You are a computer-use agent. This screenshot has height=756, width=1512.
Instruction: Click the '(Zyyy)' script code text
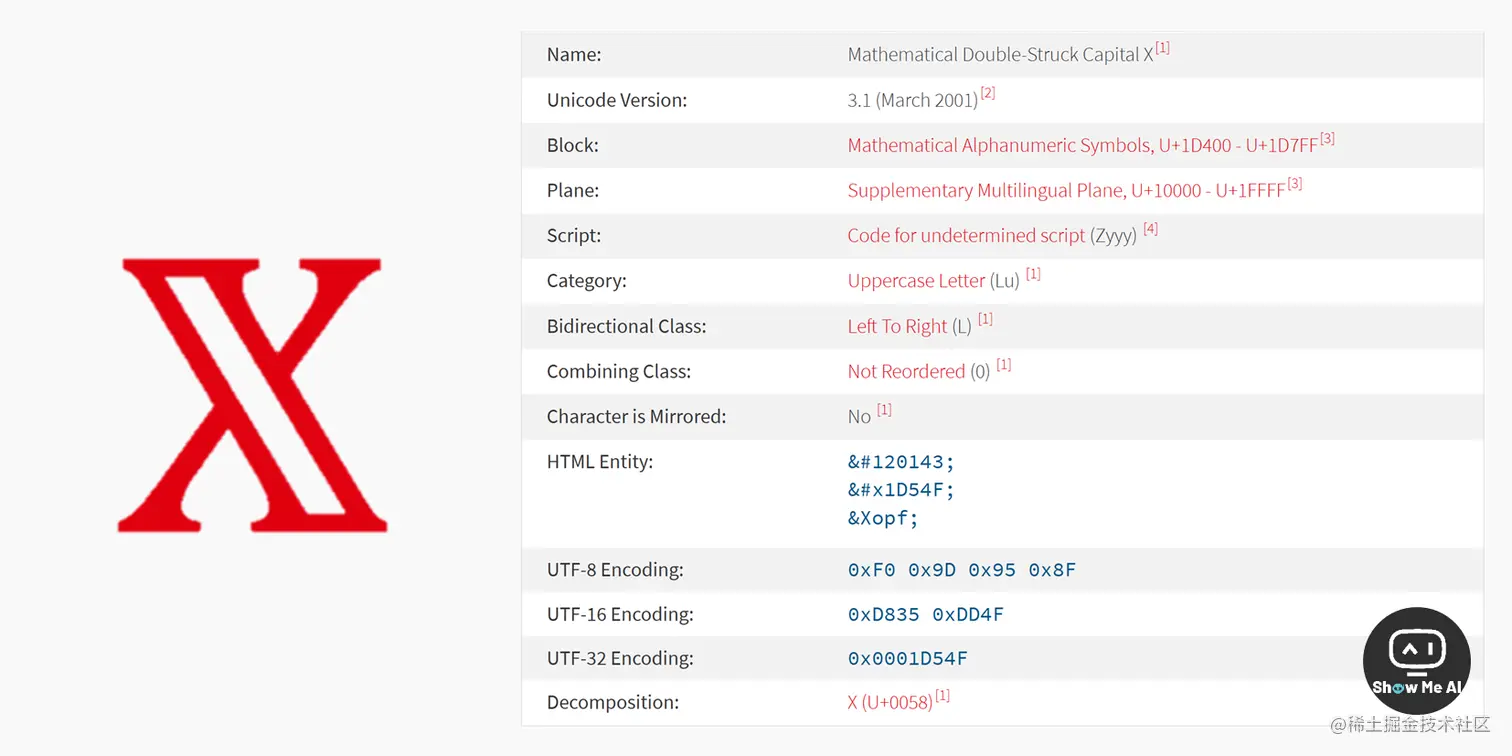[x=1113, y=236]
